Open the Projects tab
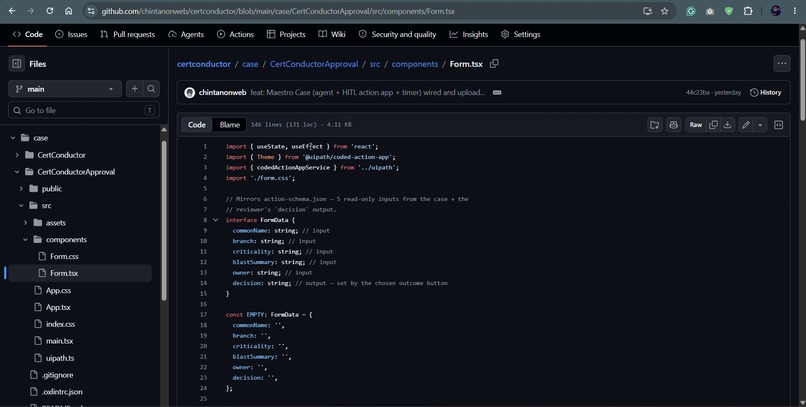The height and width of the screenshot is (407, 806). point(286,34)
